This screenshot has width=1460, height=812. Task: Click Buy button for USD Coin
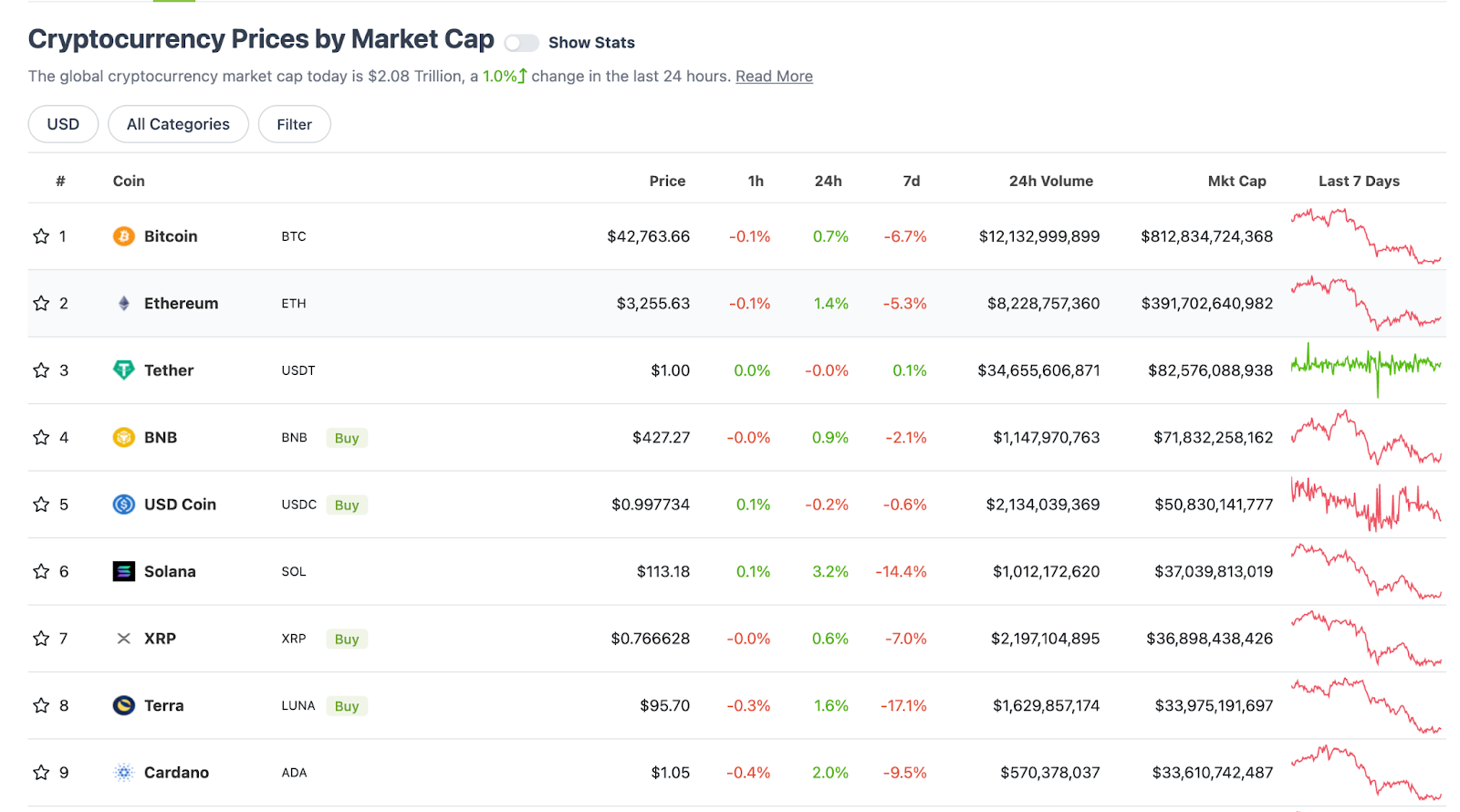click(x=347, y=505)
